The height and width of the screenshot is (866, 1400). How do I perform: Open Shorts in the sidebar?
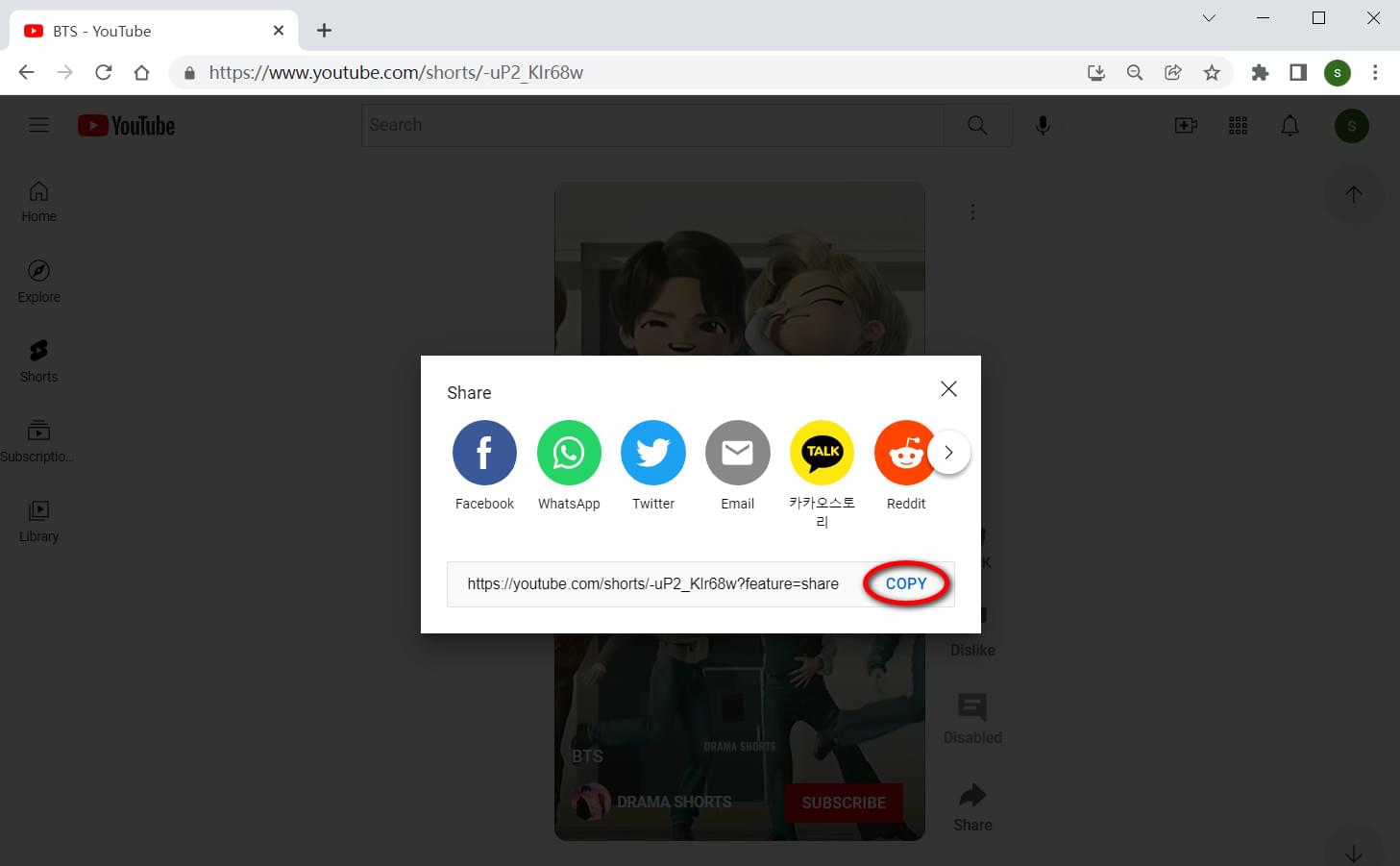coord(38,361)
